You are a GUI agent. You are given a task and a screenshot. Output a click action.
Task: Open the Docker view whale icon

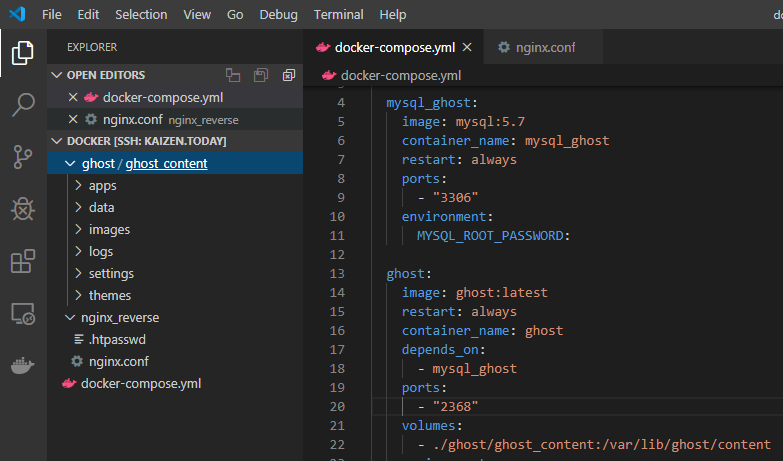point(23,366)
